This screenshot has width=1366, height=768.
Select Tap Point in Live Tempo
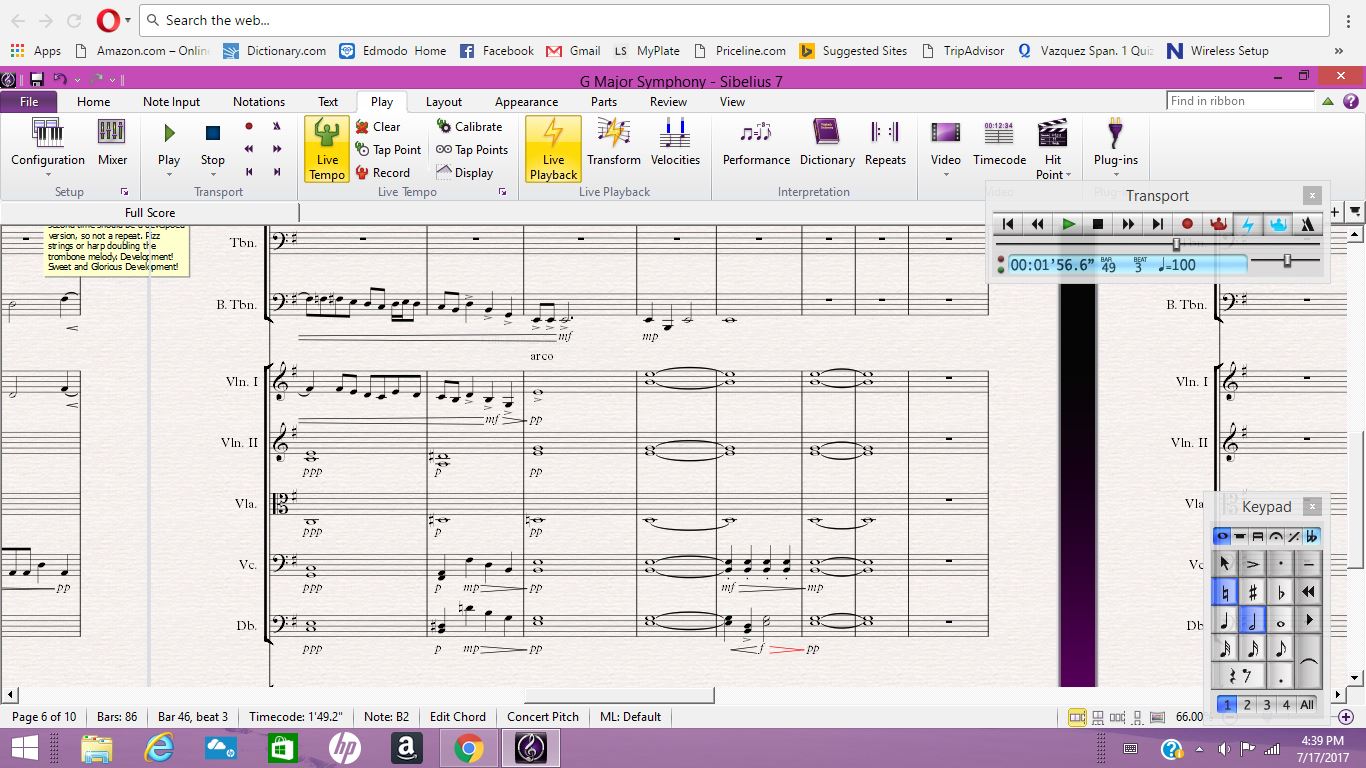pos(389,150)
